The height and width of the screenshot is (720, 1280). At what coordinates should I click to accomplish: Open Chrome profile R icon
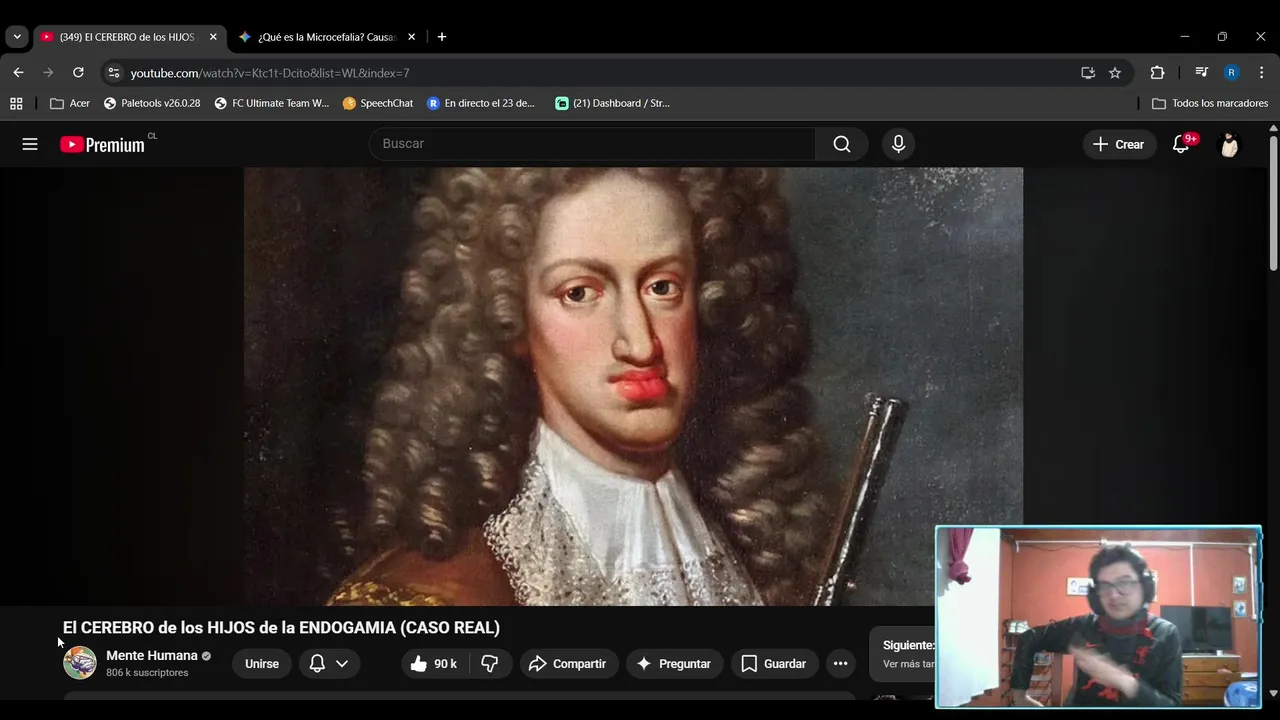[1231, 72]
